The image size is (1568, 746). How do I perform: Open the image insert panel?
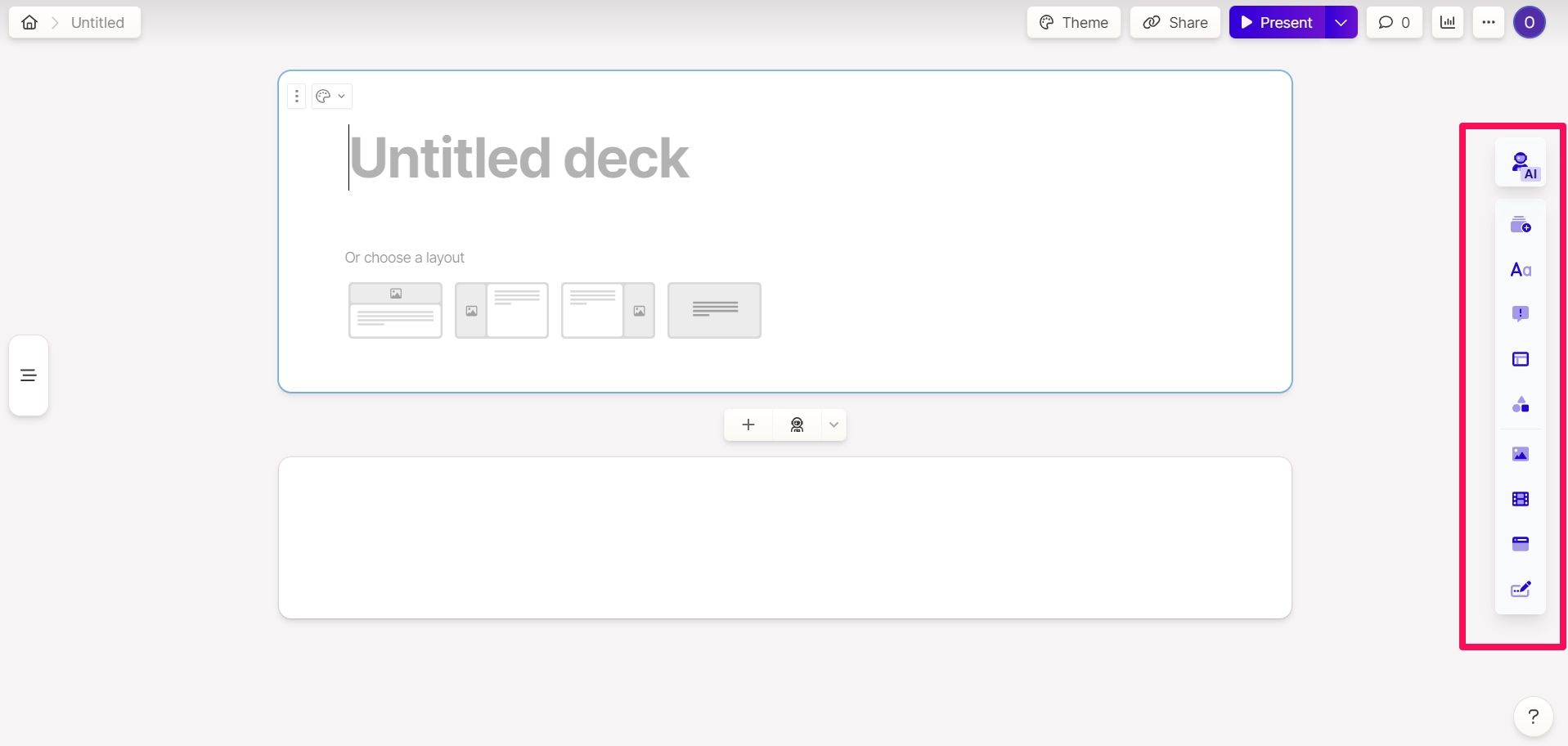1520,454
